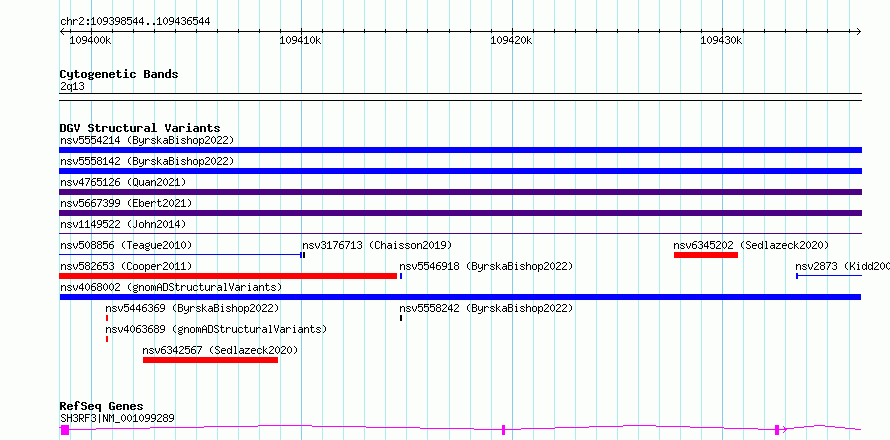Click the nsv2873 (Kidd) variant label

tap(842, 266)
